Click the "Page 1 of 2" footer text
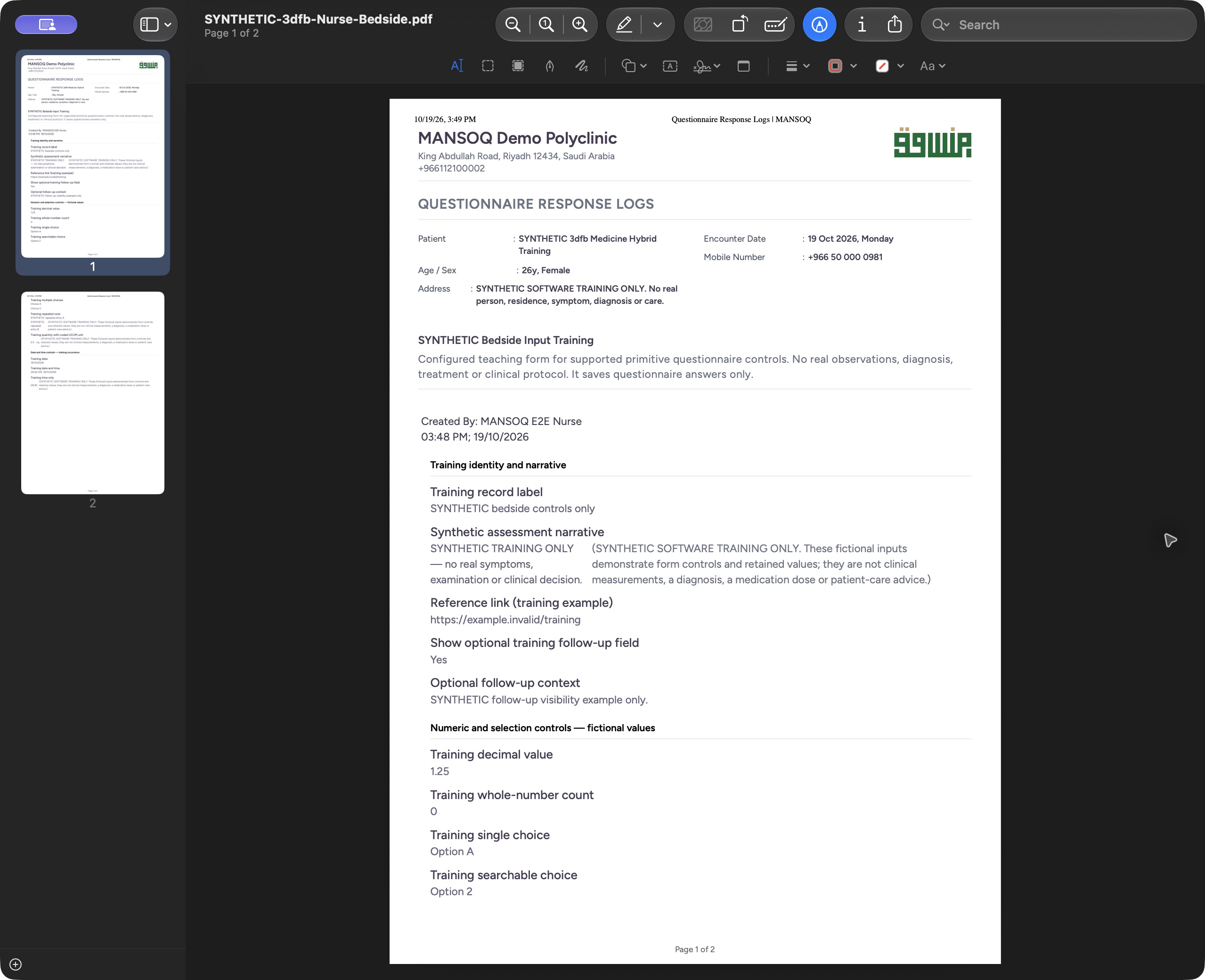This screenshot has width=1205, height=980. pos(695,949)
